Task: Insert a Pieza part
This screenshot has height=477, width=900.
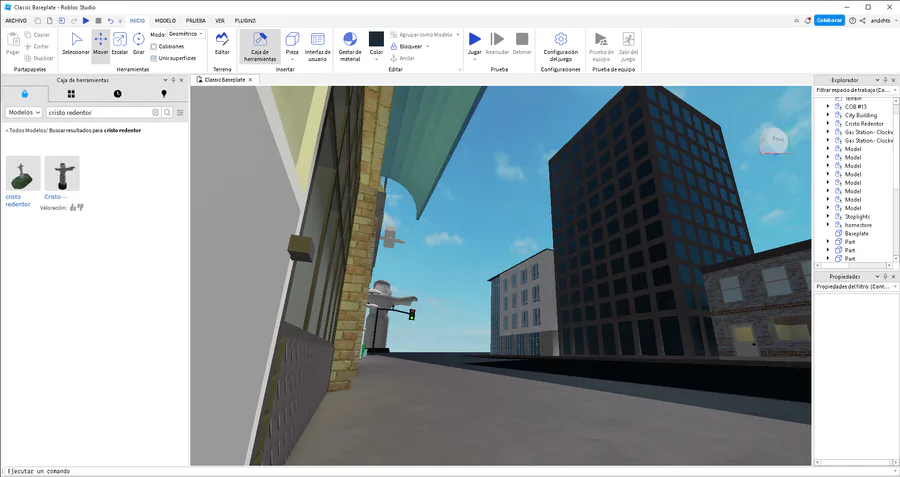Action: point(292,44)
